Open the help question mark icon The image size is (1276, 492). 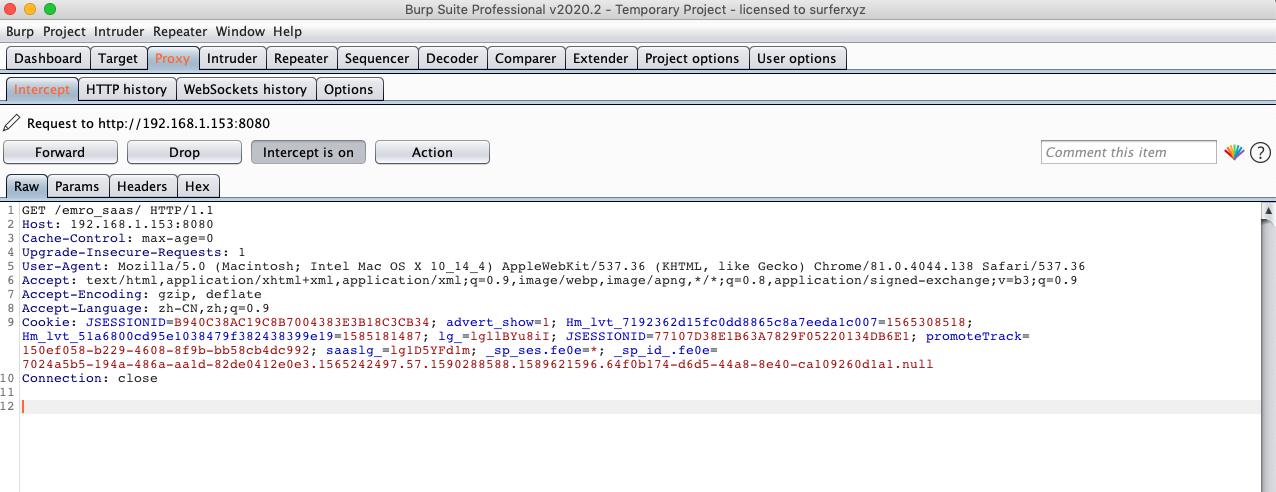tap(1261, 153)
